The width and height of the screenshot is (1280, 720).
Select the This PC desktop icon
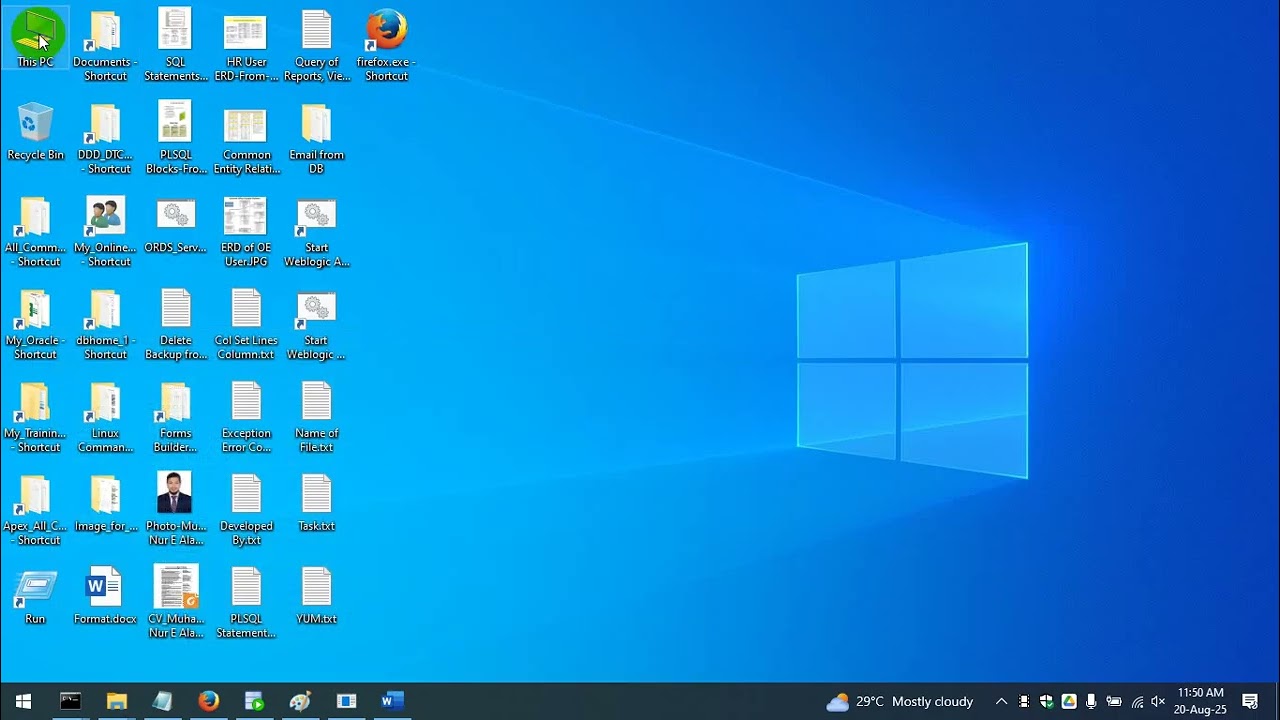pos(36,39)
